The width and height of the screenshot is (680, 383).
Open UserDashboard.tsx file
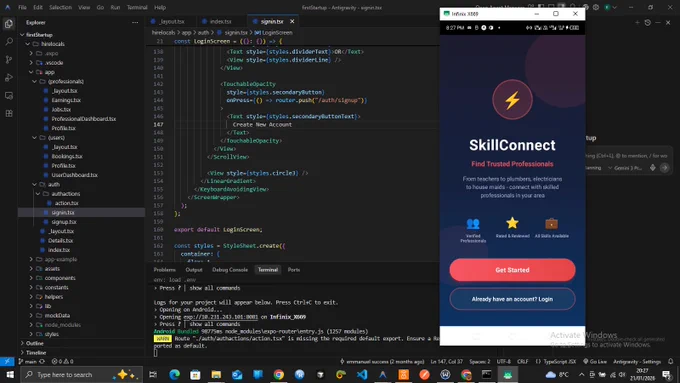point(74,175)
